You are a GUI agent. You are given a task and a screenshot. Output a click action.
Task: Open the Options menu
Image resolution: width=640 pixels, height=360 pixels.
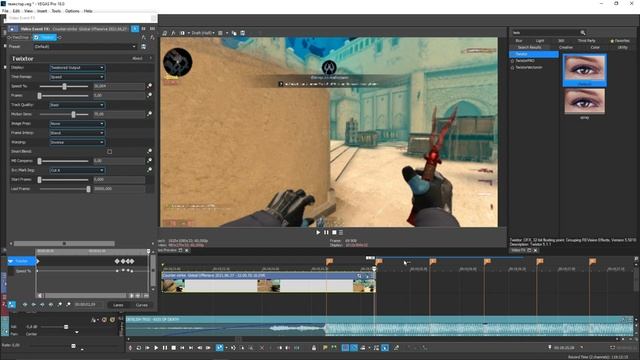[72, 11]
